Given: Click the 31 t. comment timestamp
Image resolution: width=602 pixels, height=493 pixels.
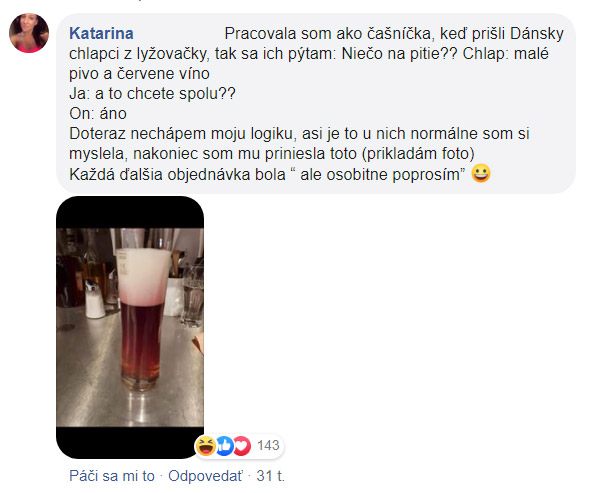Looking at the screenshot, I should (x=271, y=476).
